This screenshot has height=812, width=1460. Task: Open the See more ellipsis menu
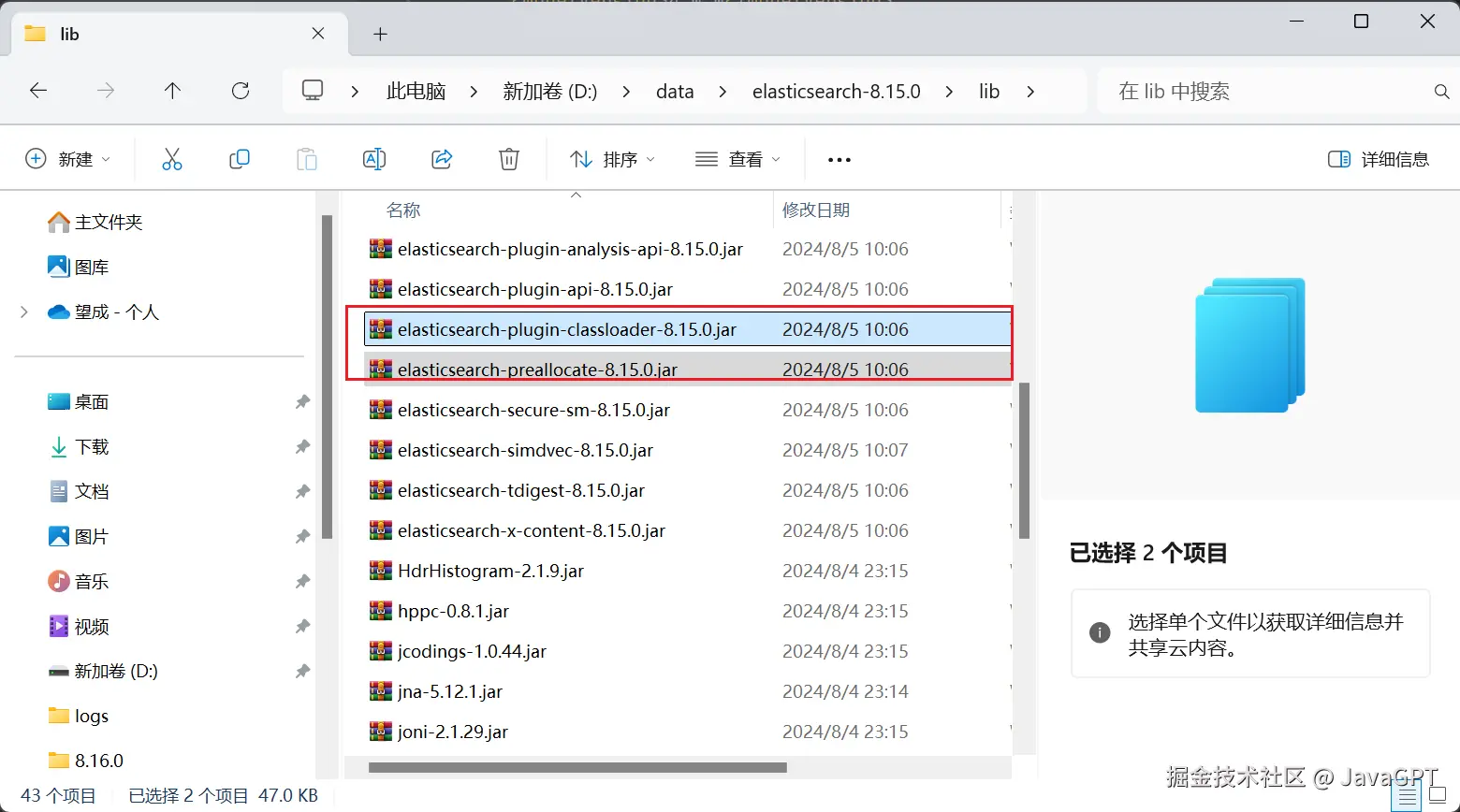click(x=839, y=160)
